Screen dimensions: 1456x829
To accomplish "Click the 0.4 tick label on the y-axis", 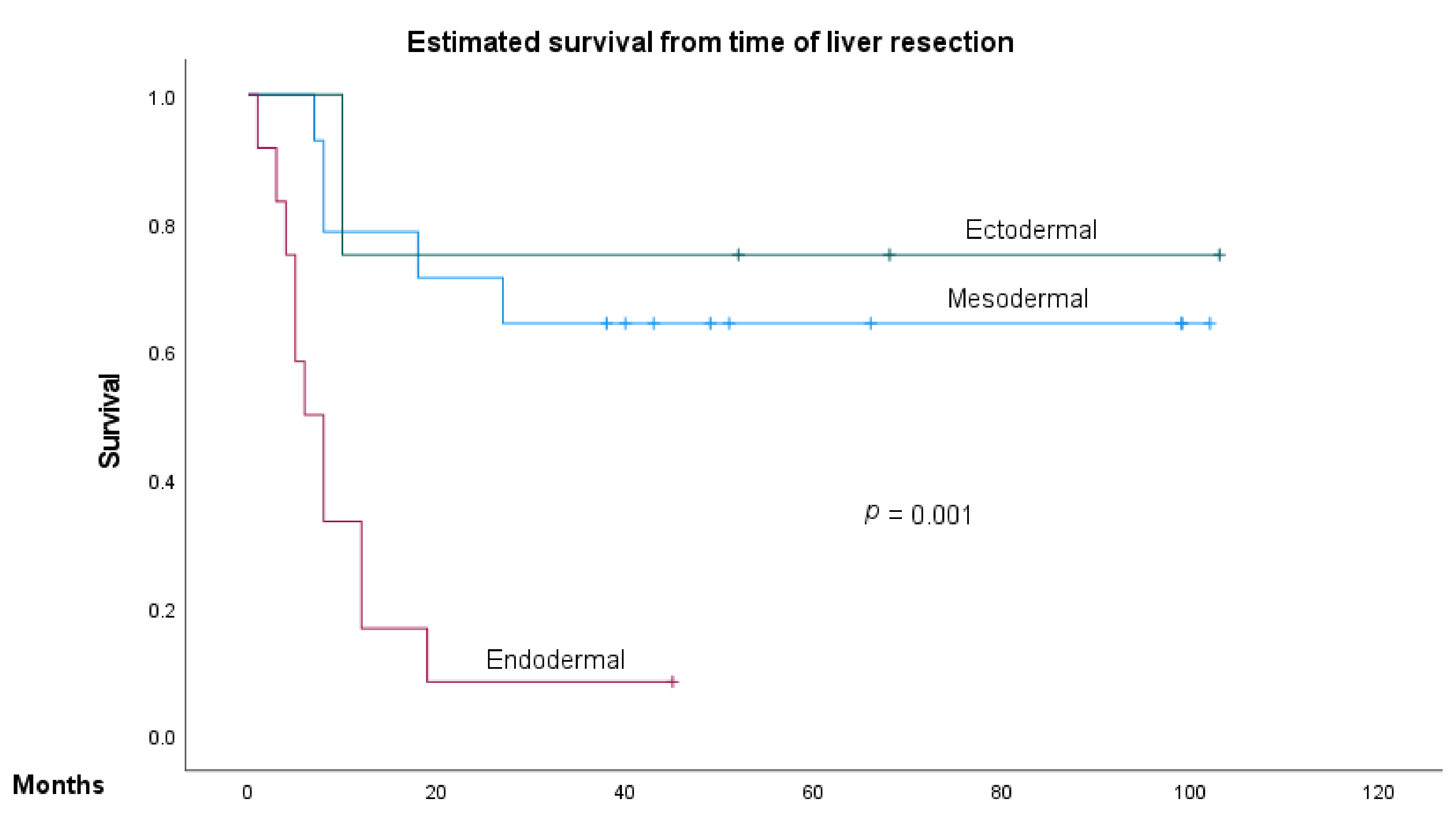I will [x=161, y=482].
